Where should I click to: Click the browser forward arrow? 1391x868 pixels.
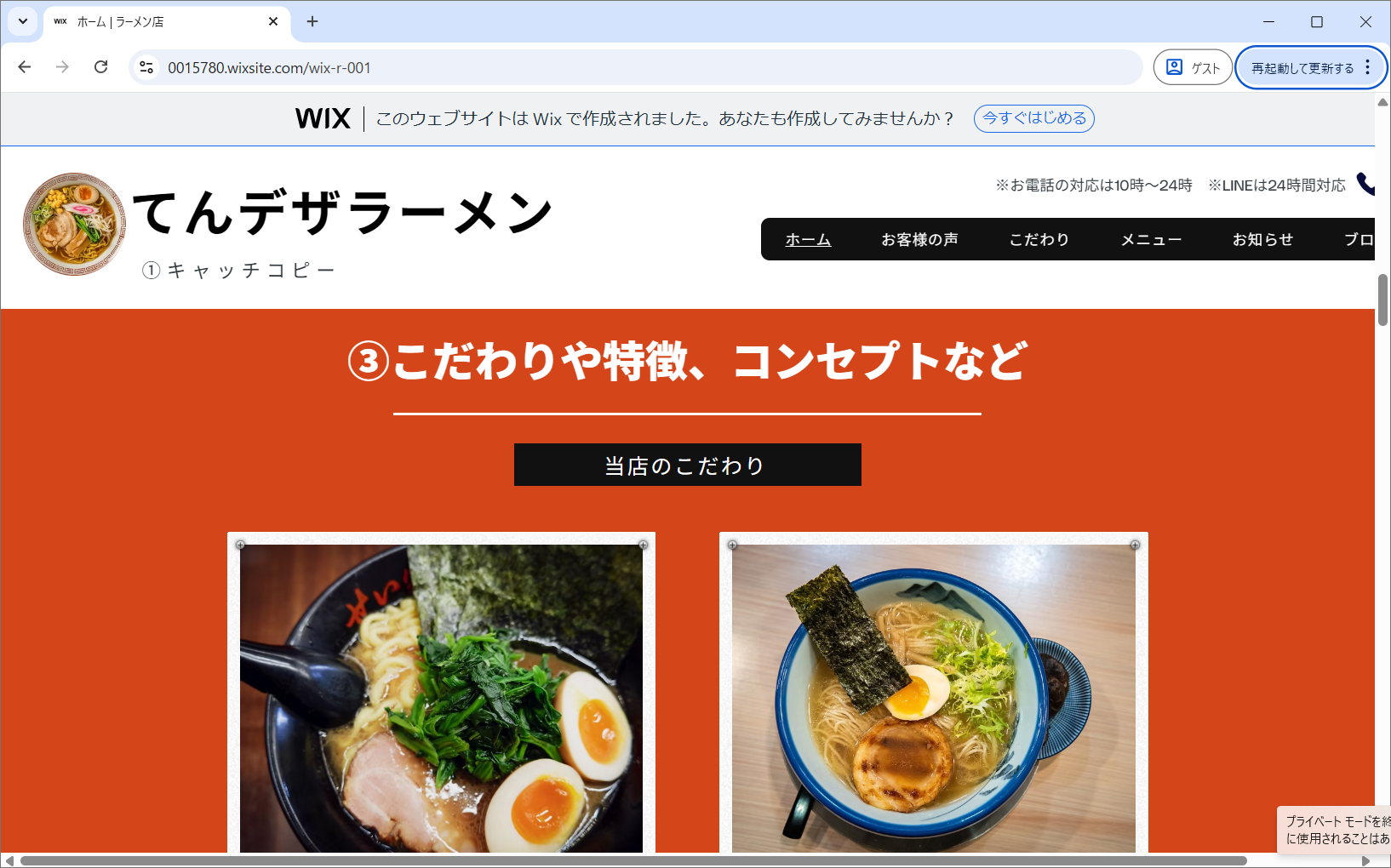tap(62, 67)
